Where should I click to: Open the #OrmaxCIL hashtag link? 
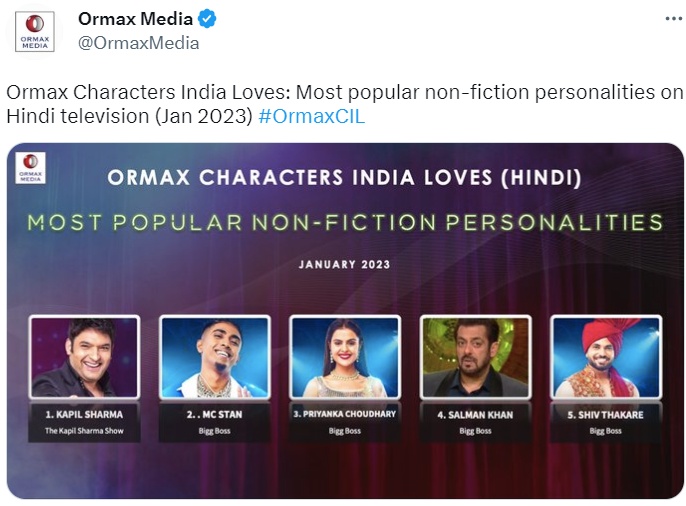click(x=311, y=116)
